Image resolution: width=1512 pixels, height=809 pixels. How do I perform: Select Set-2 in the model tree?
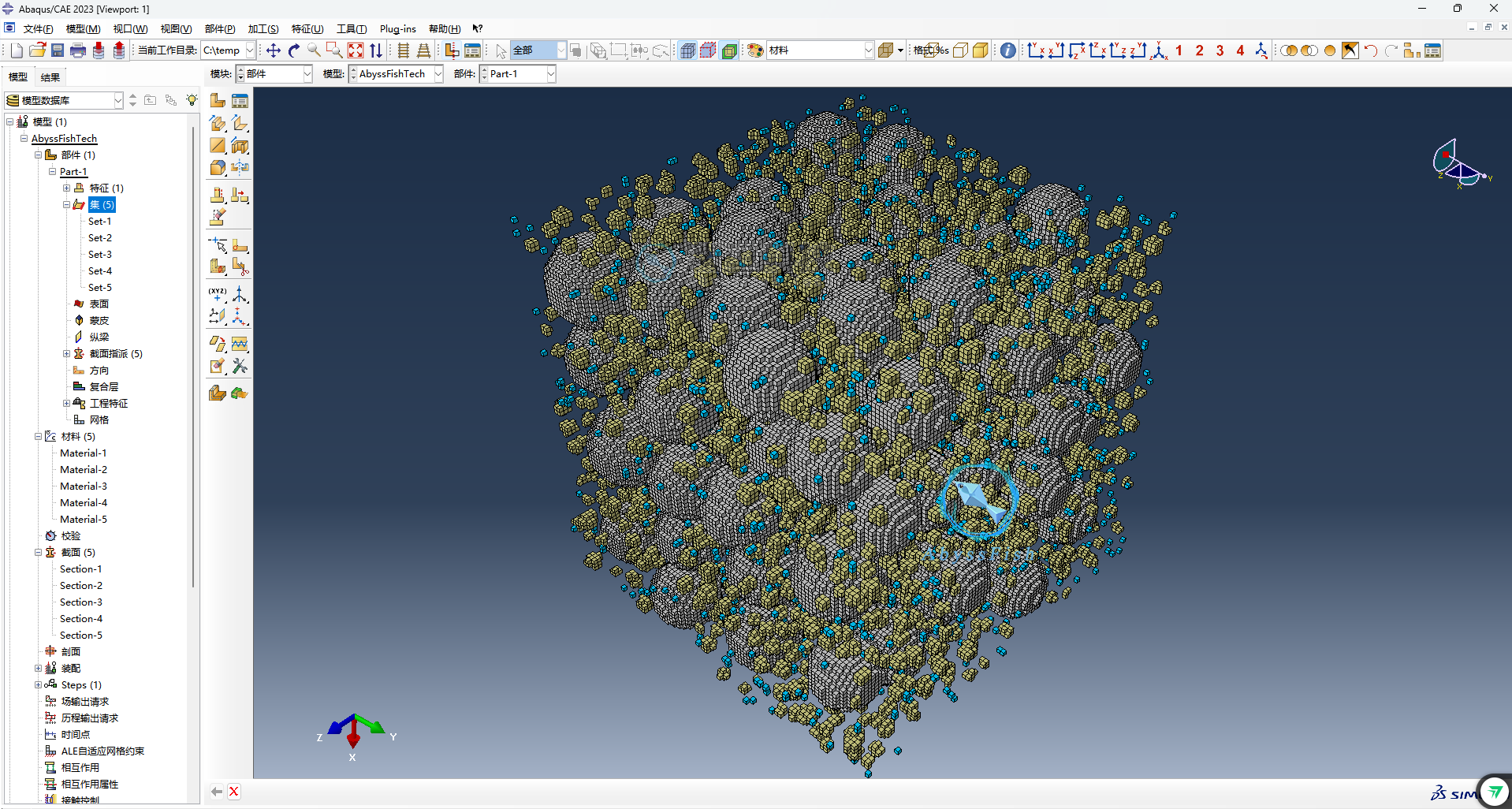tap(100, 238)
